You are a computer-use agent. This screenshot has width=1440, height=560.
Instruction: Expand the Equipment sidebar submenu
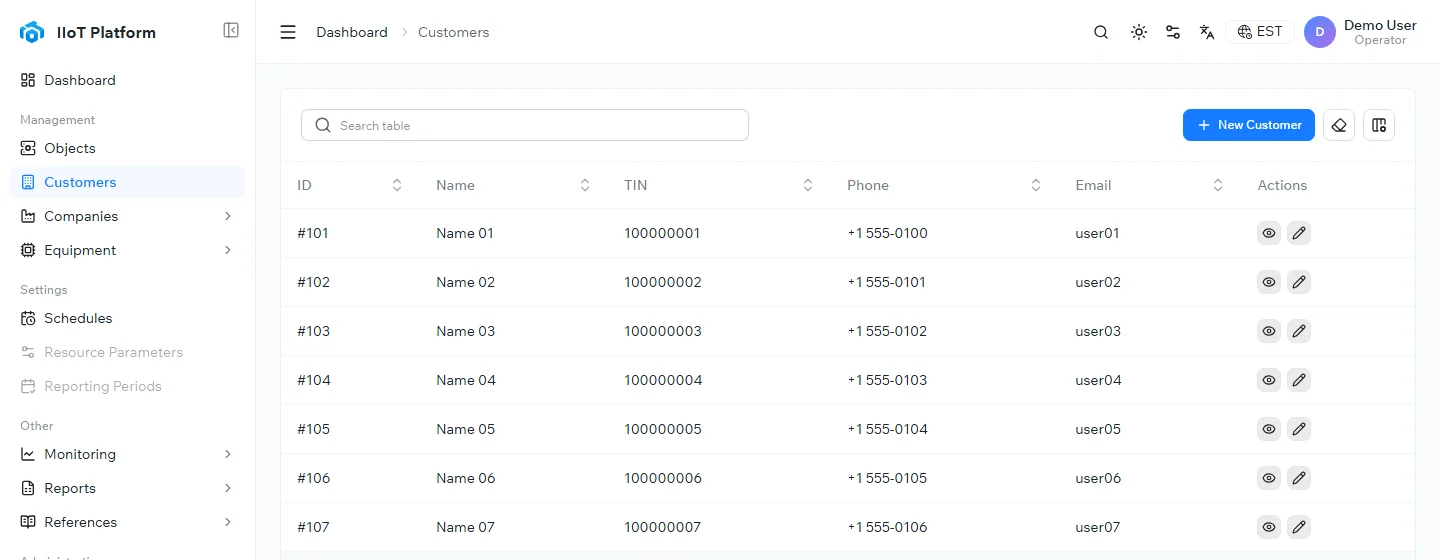tap(127, 250)
